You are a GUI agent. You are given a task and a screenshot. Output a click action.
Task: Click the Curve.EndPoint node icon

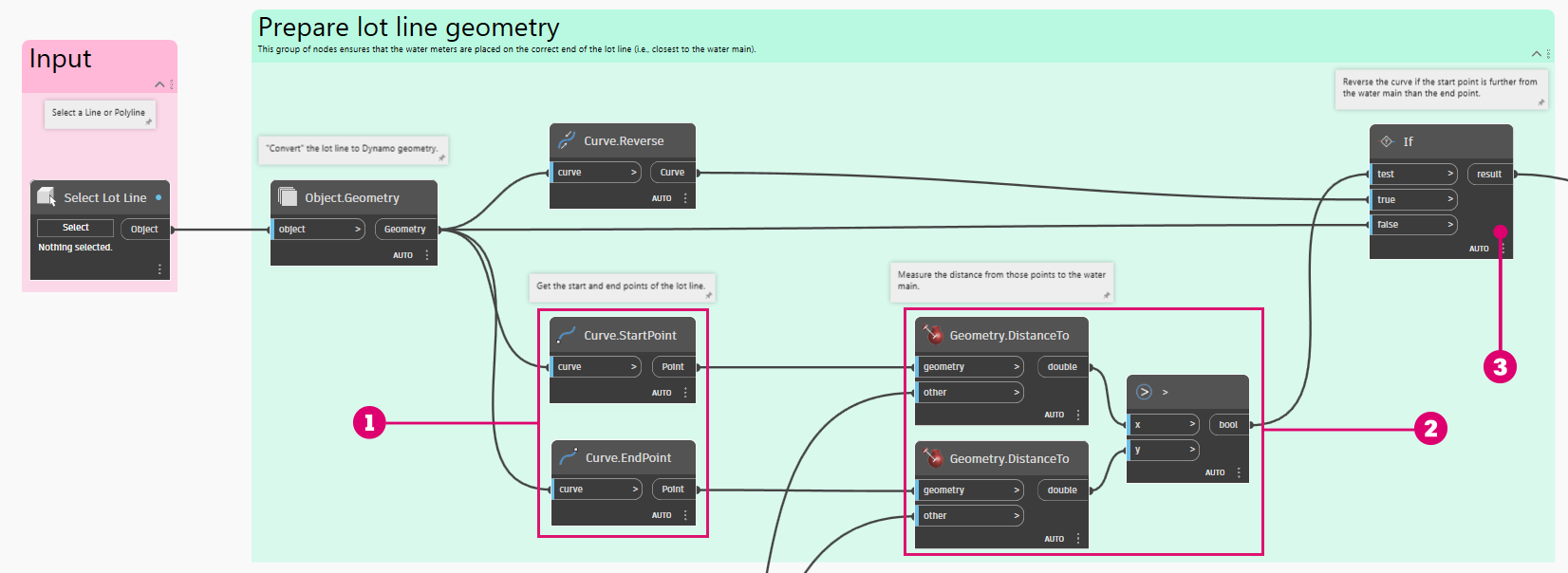click(568, 457)
